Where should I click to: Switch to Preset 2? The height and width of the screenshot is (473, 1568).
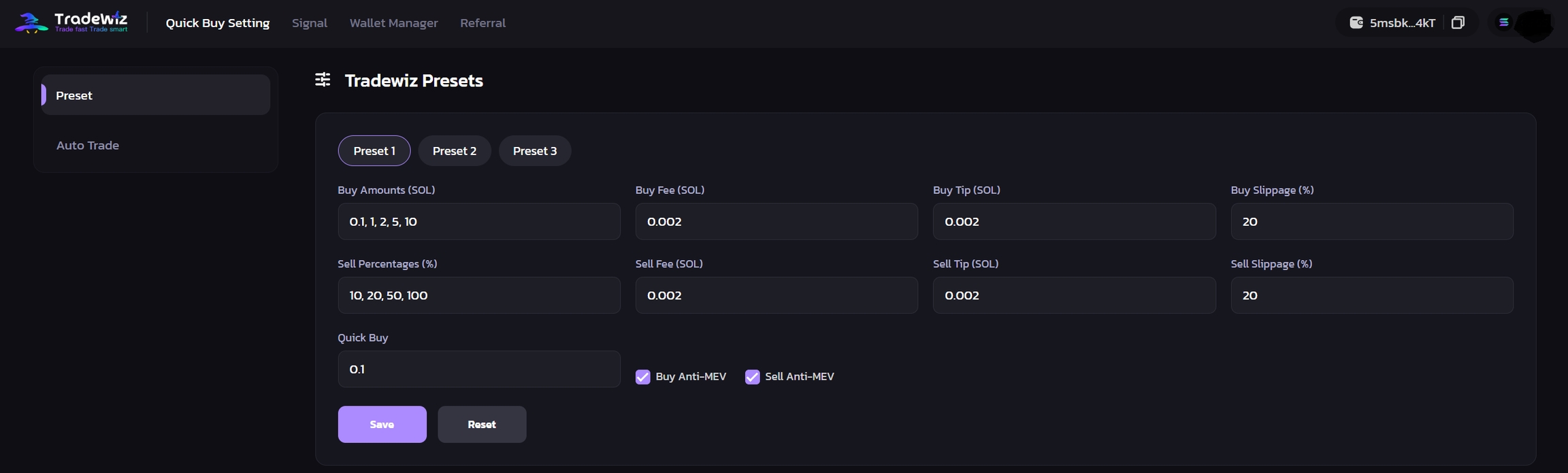pos(454,151)
